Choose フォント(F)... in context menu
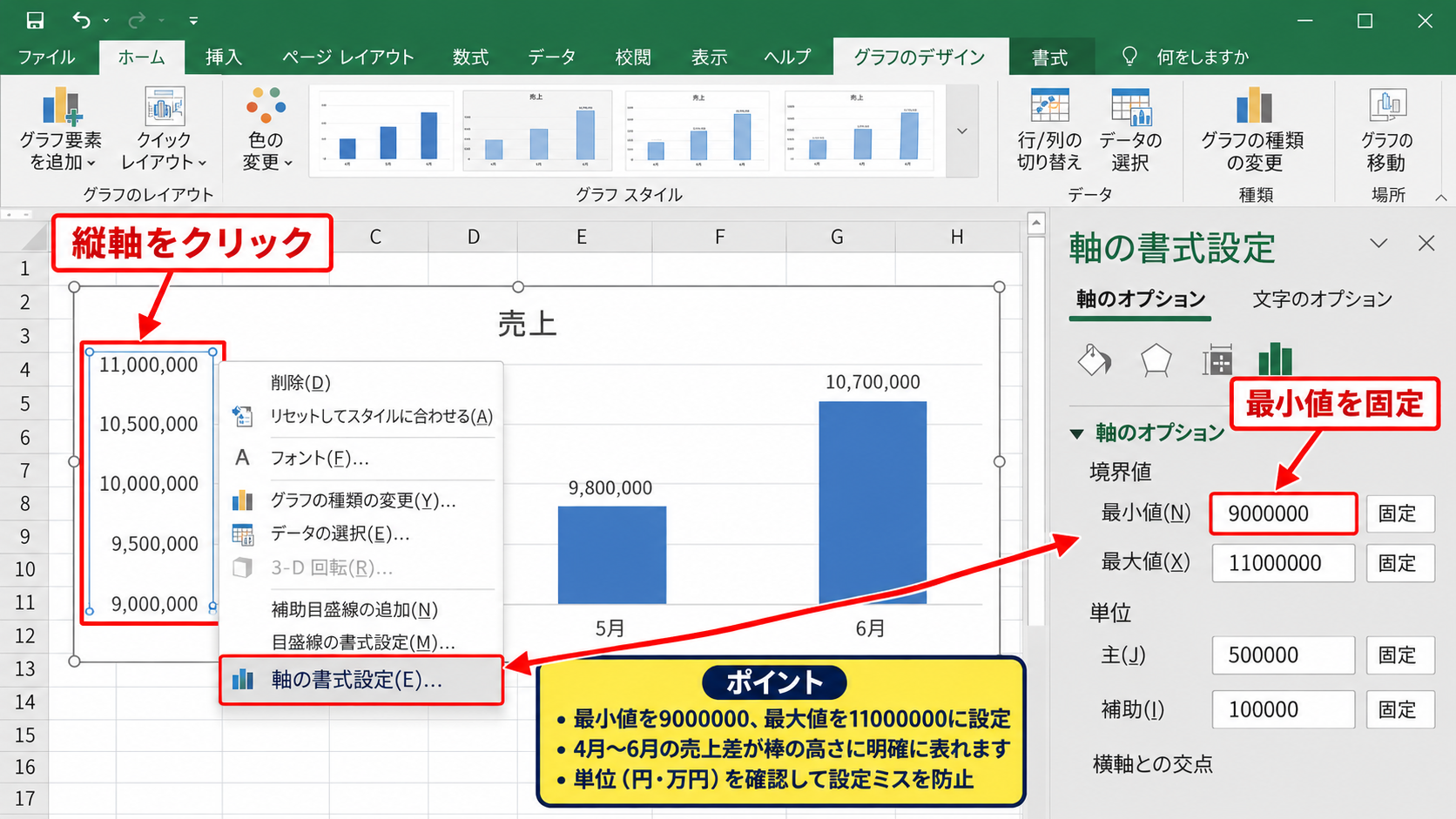 tap(361, 458)
